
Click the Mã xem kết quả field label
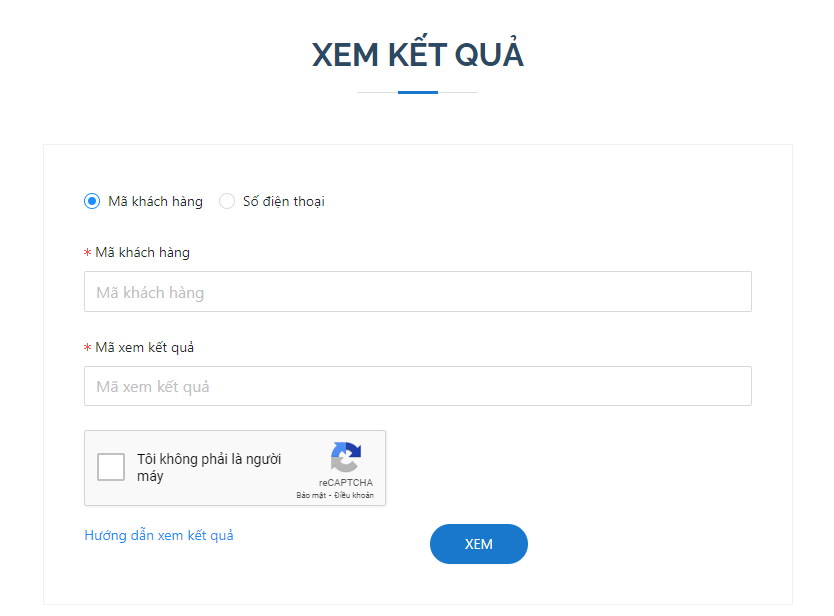click(144, 347)
